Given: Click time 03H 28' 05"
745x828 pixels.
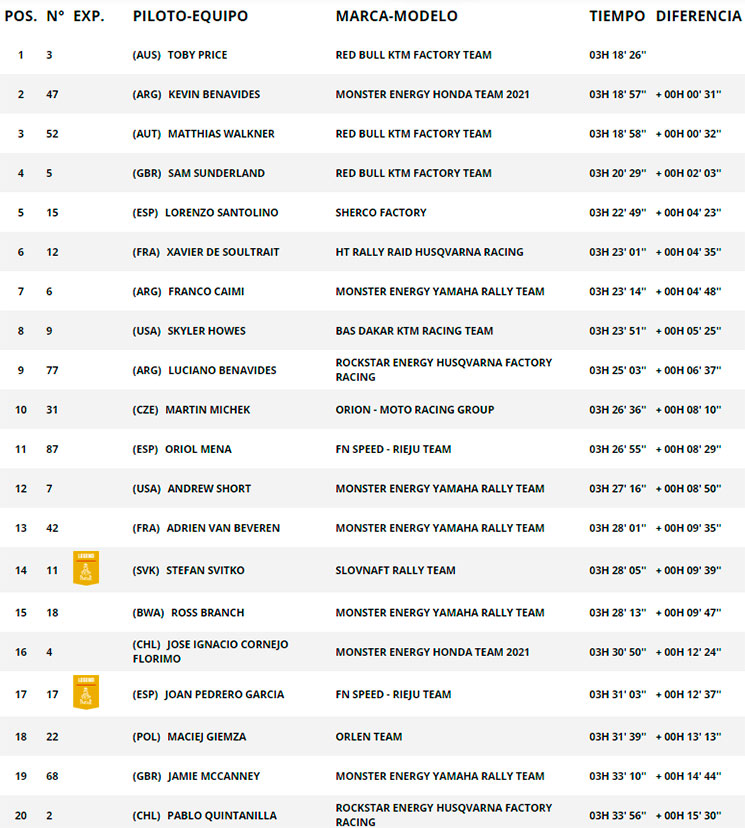Looking at the screenshot, I should [618, 570].
